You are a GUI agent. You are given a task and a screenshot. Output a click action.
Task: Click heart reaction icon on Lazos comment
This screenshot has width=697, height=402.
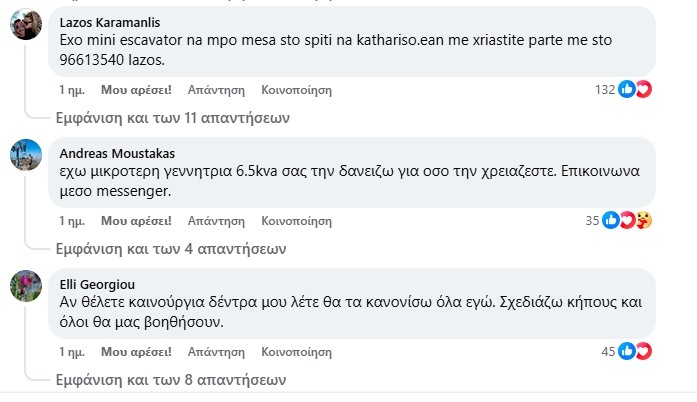(x=644, y=89)
